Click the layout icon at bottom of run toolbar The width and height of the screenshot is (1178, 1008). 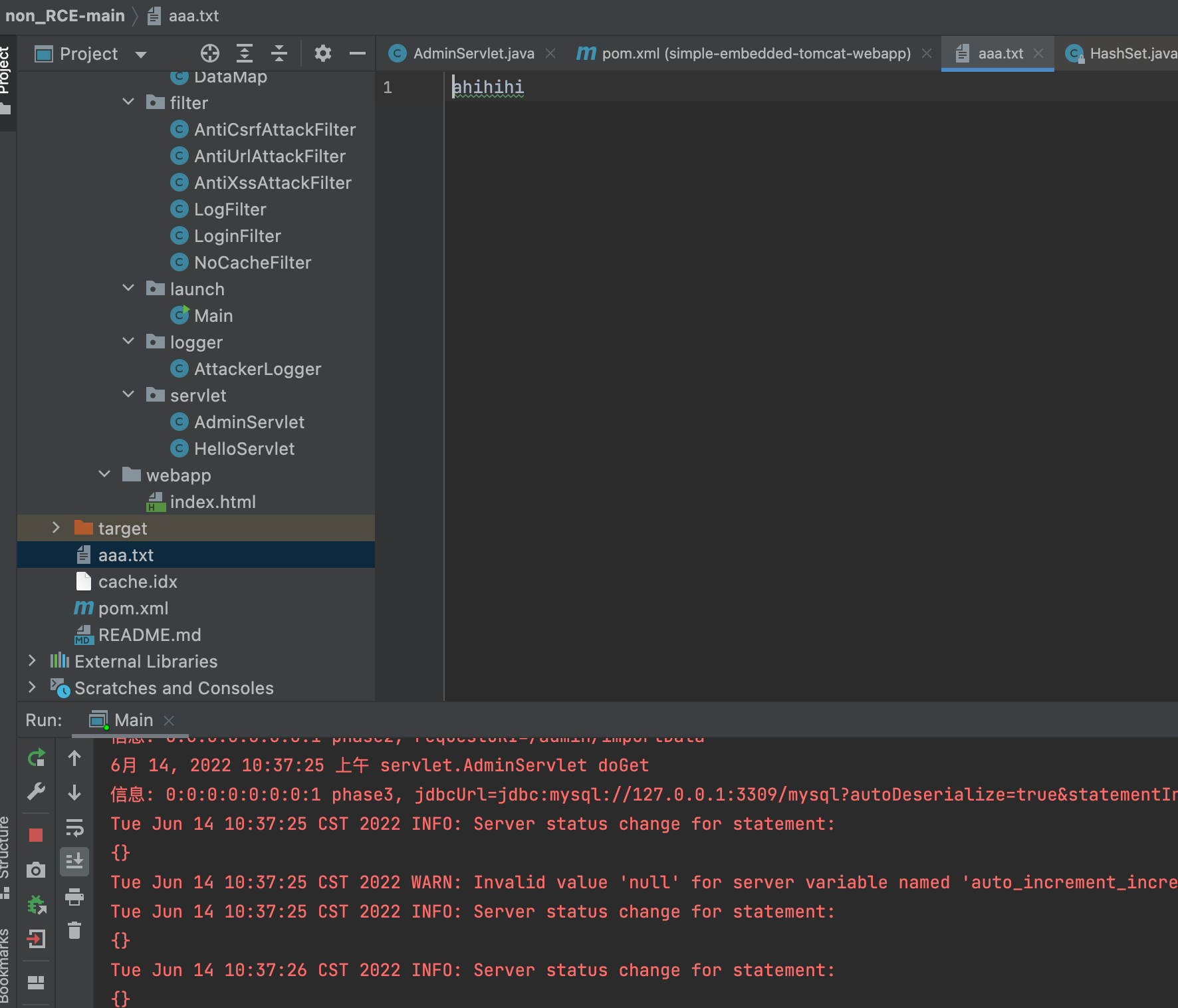[36, 982]
